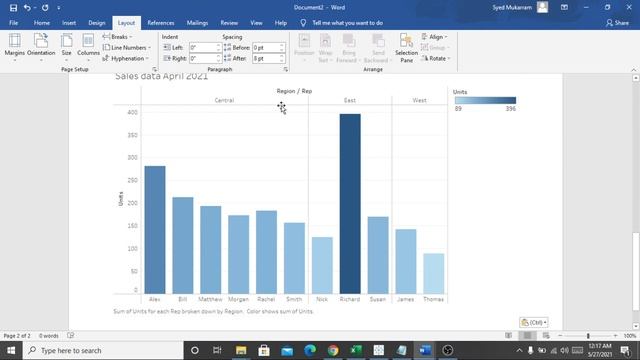This screenshot has width=640, height=360.
Task: Click the Save icon in the title bar
Action: click(x=13, y=7)
